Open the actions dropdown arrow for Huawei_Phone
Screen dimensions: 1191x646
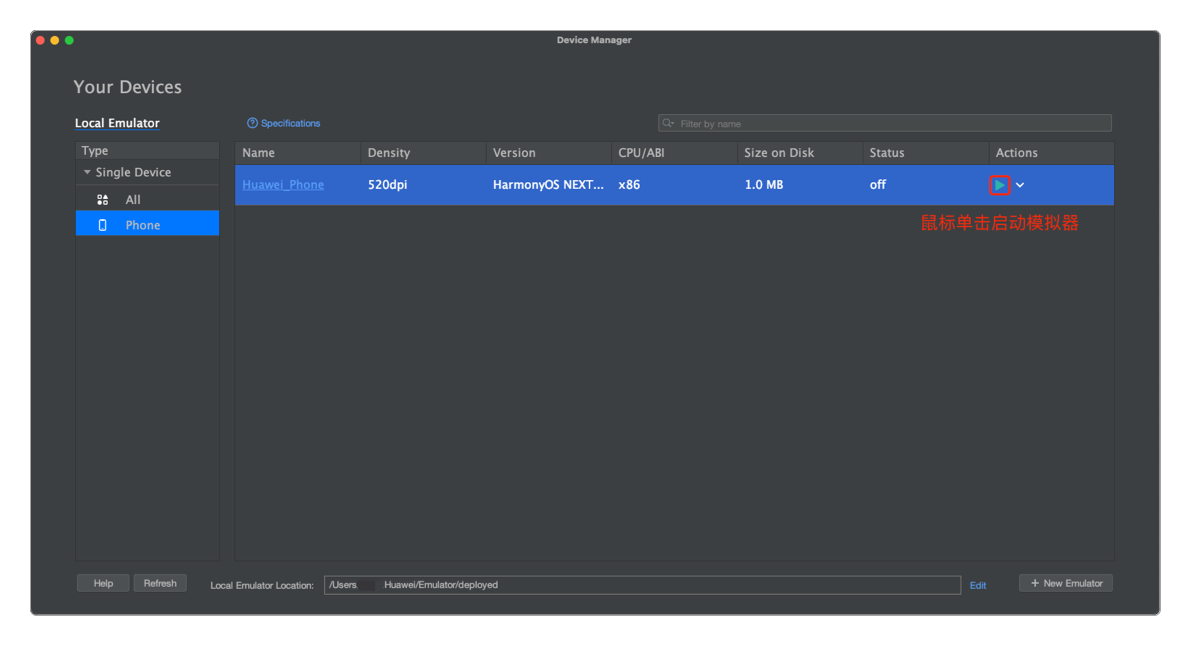tap(1020, 185)
